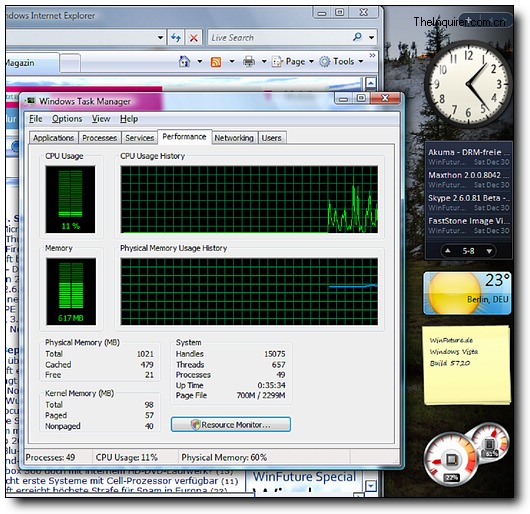The height and width of the screenshot is (514, 530).
Task: Select the Performance tab
Action: click(x=184, y=137)
